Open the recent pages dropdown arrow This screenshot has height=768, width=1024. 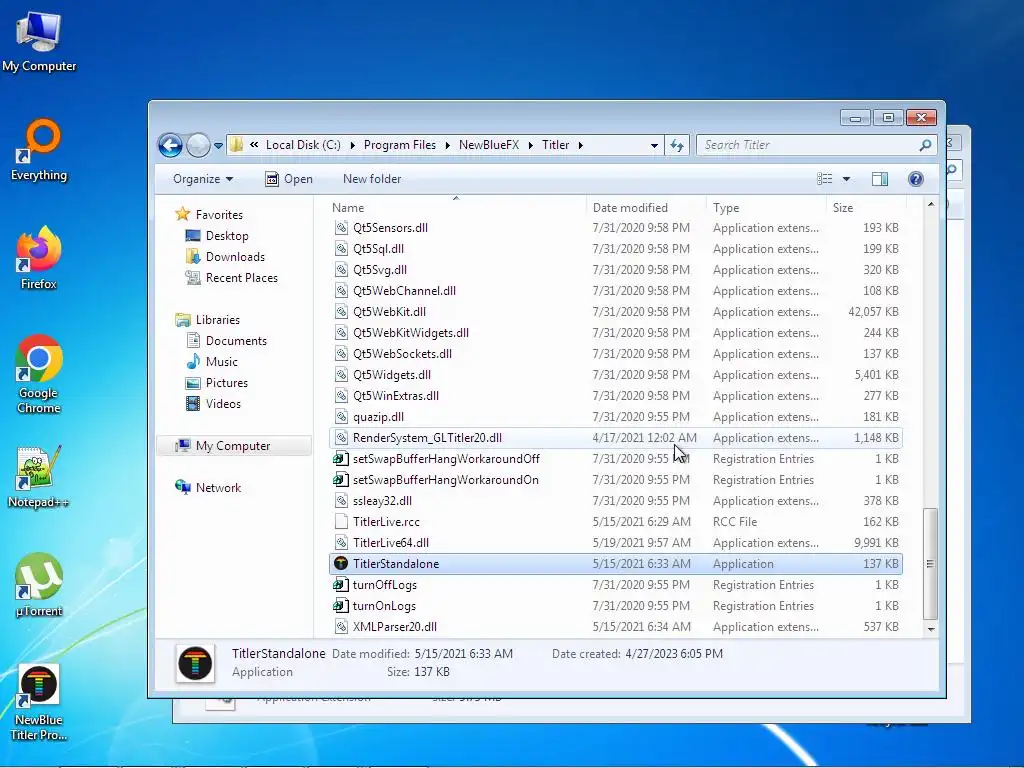coord(218,146)
